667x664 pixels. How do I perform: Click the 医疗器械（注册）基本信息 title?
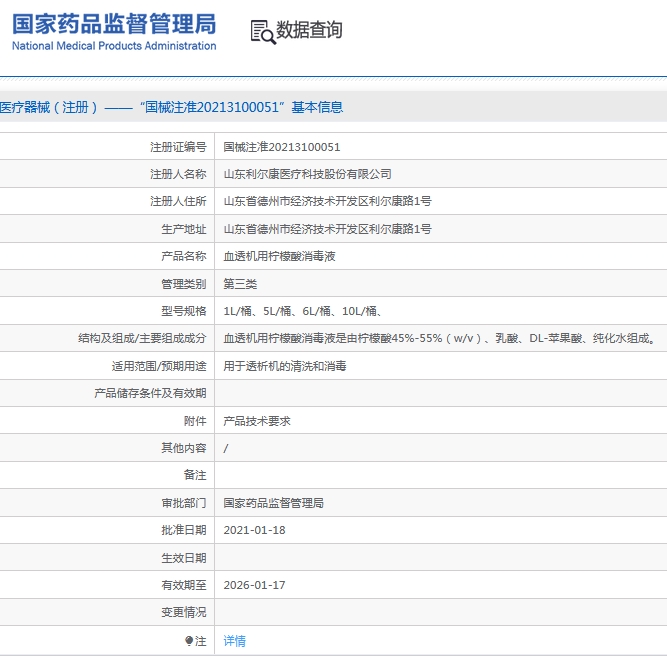coord(171,107)
